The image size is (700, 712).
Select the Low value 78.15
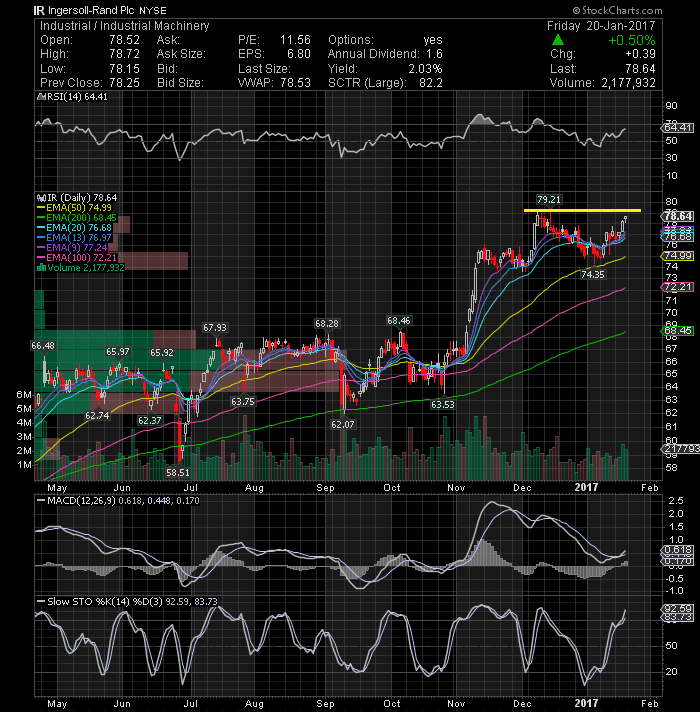point(124,69)
